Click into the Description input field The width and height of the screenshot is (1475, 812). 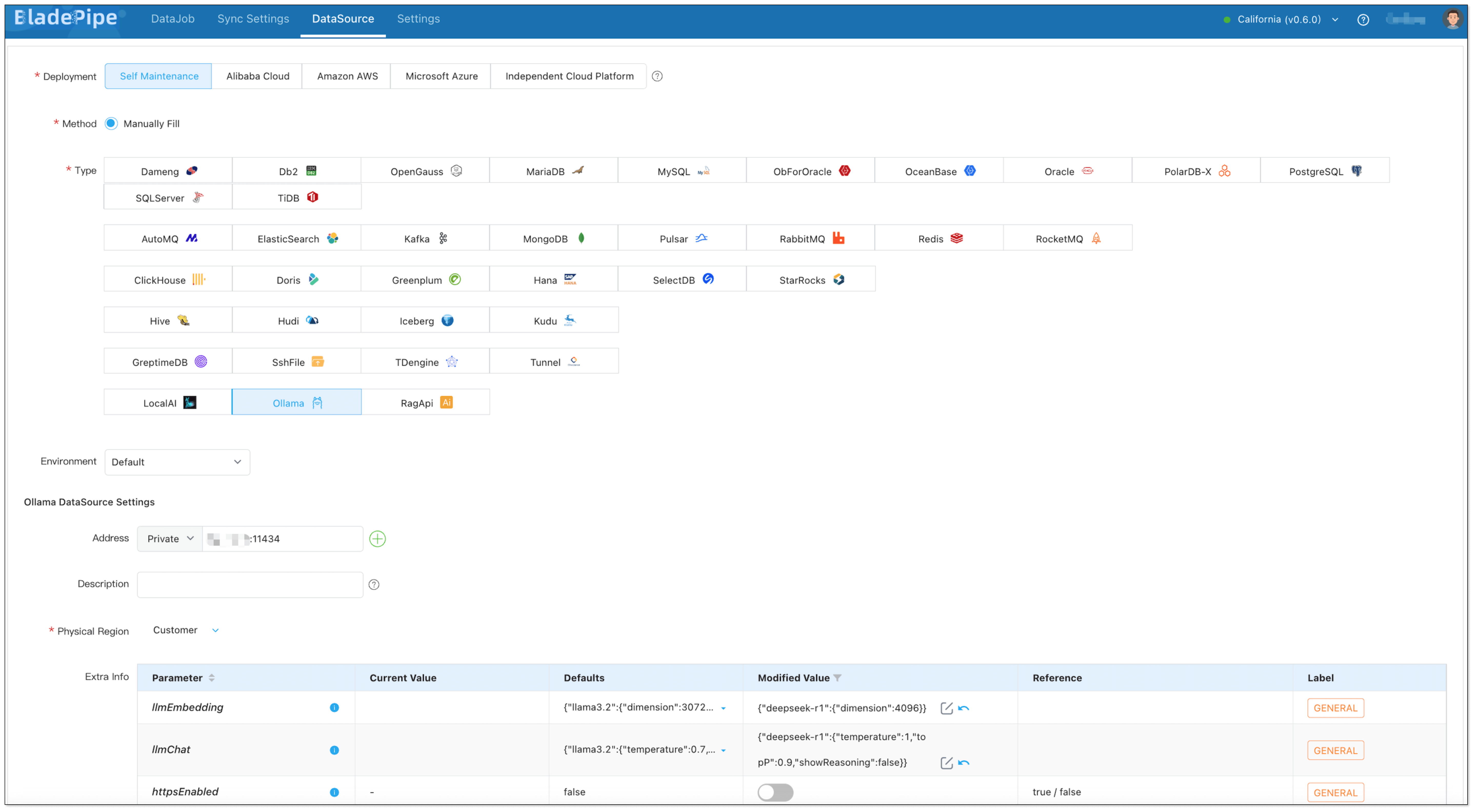250,584
